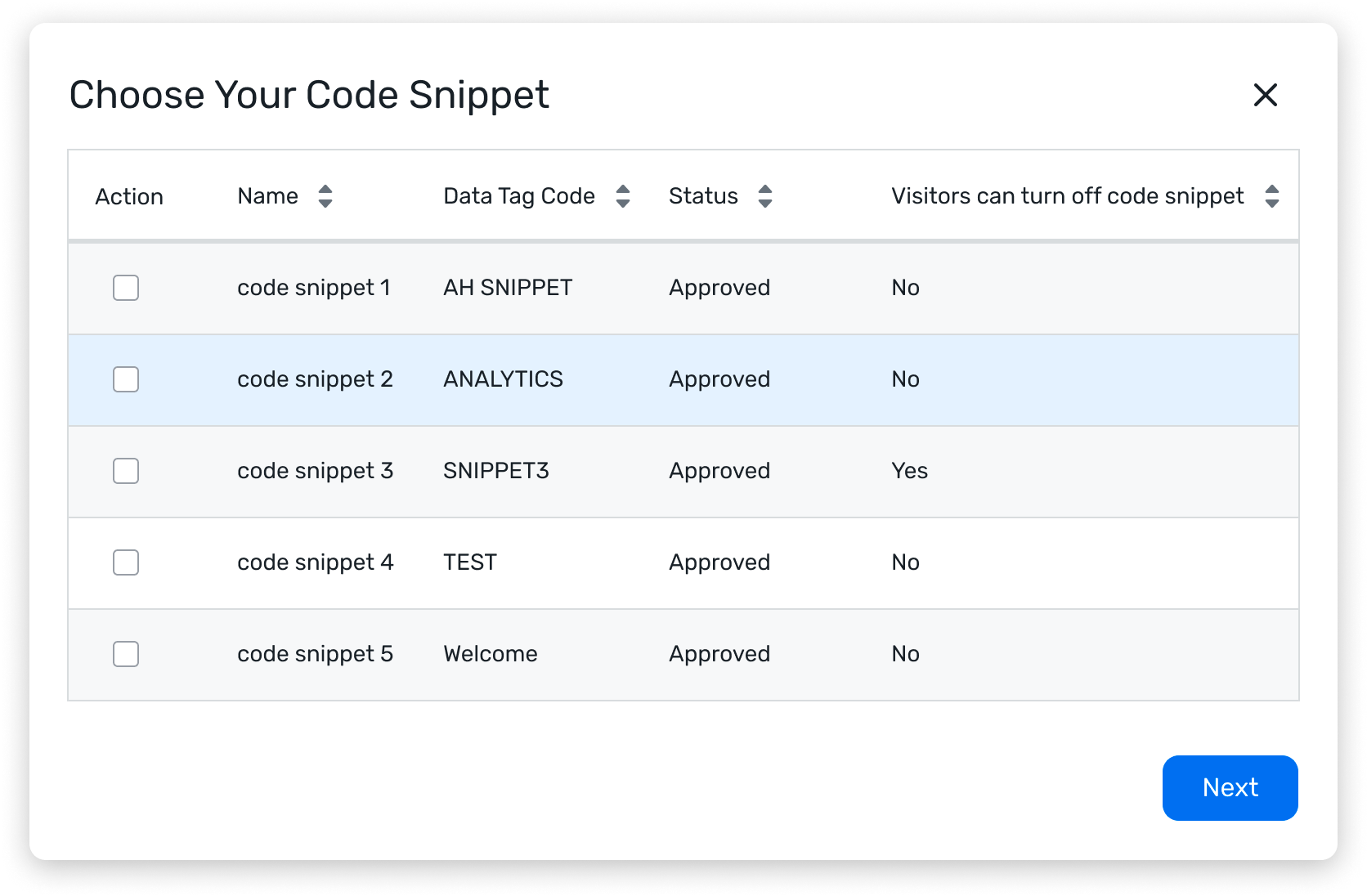Screen dimensions: 1367x896
Task: Click the code snippet 1 name
Action: [x=314, y=288]
